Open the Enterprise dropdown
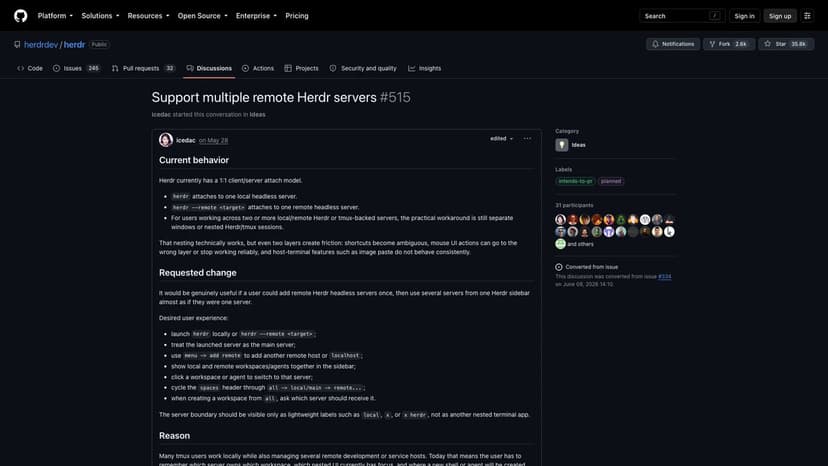The height and width of the screenshot is (466, 828). pyautogui.click(x=256, y=16)
